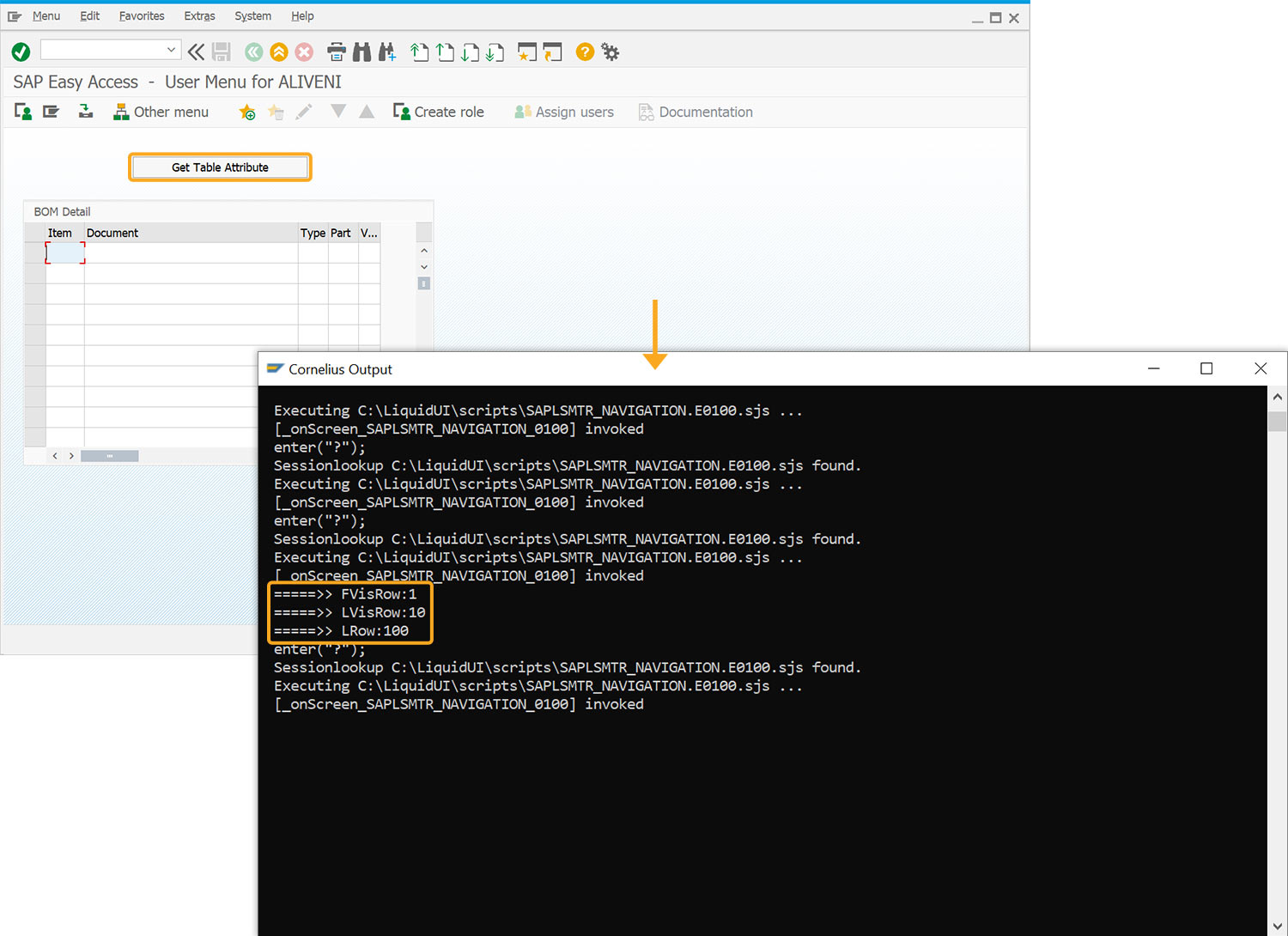The width and height of the screenshot is (1288, 936).
Task: Open the Edit menu
Action: click(90, 15)
